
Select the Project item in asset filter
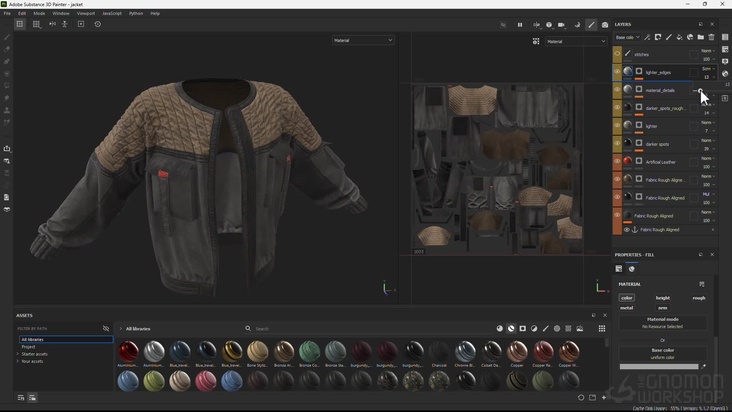coord(28,347)
